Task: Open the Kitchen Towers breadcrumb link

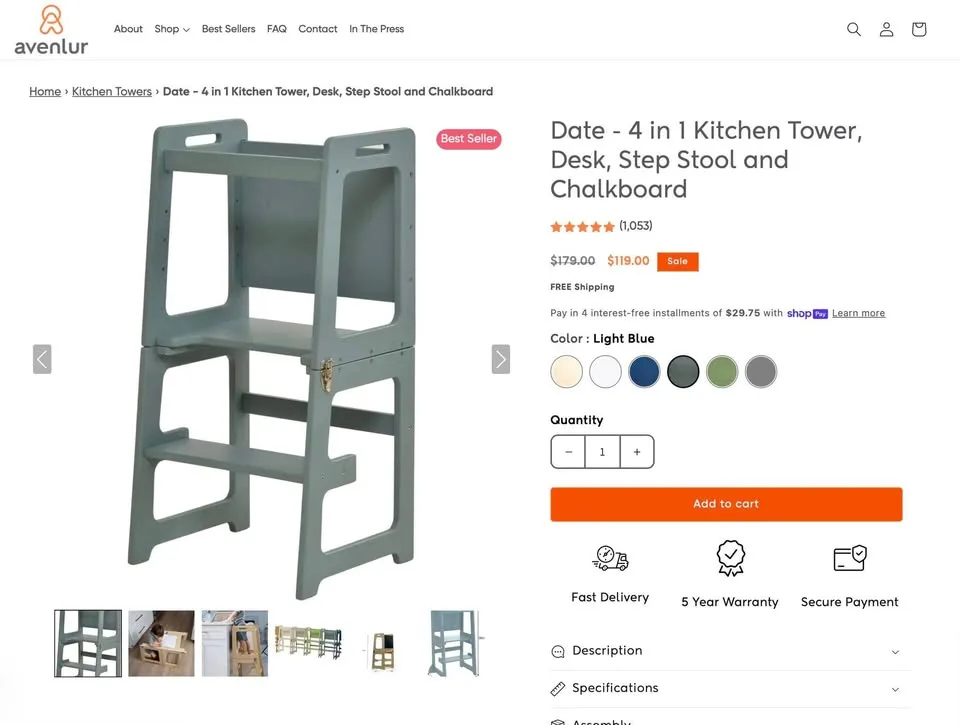Action: tap(111, 91)
